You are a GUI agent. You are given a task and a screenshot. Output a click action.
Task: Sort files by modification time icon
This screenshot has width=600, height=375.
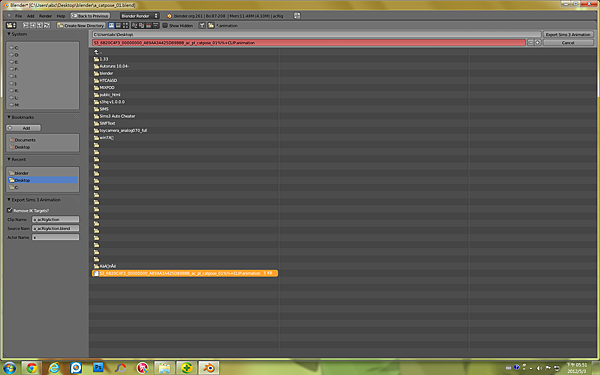pyautogui.click(x=148, y=25)
